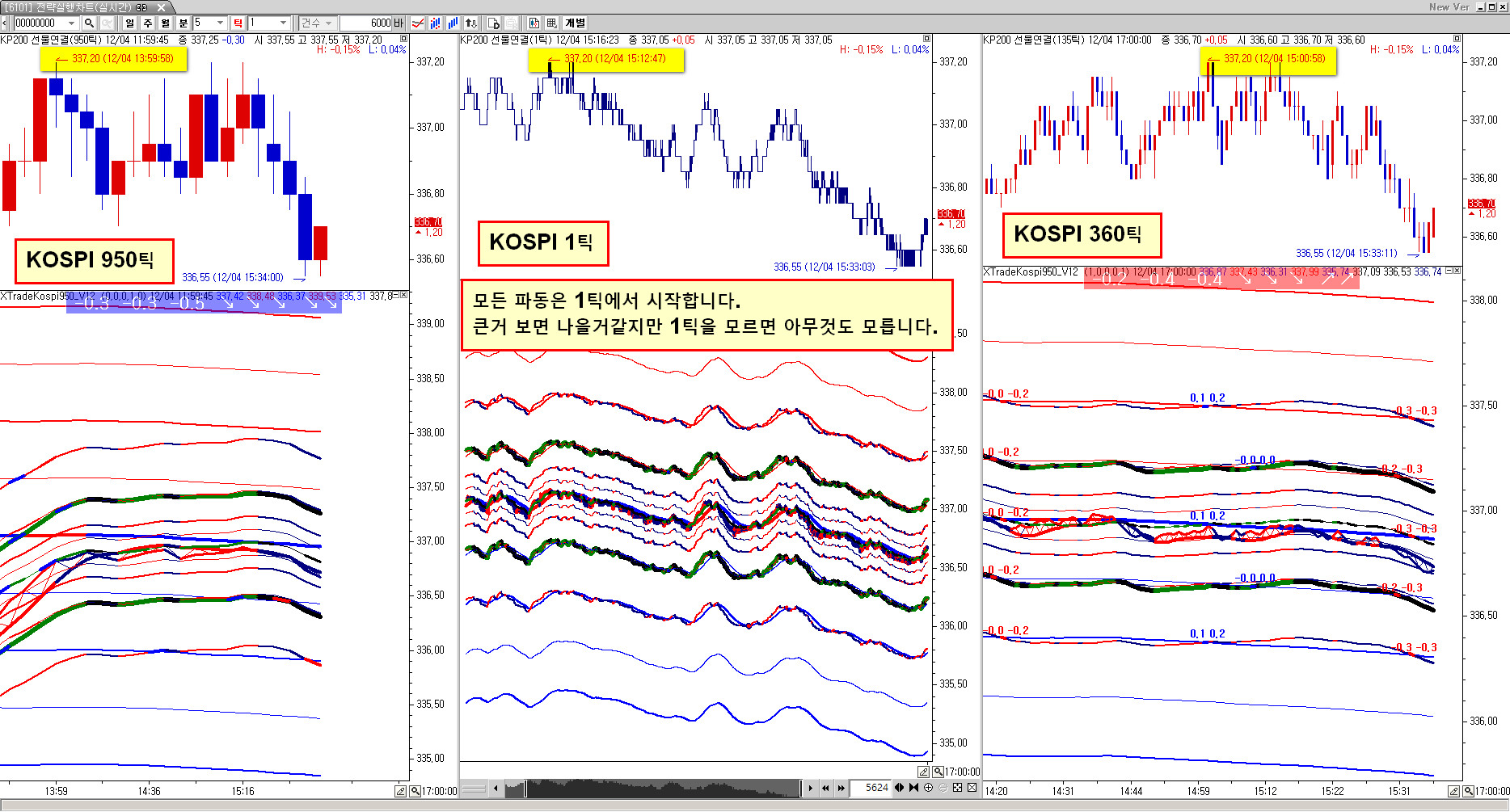Screen dimensions: 1510x812
Task: Click the 337,20 (12/04 13:59:58) high label
Action: point(113,59)
